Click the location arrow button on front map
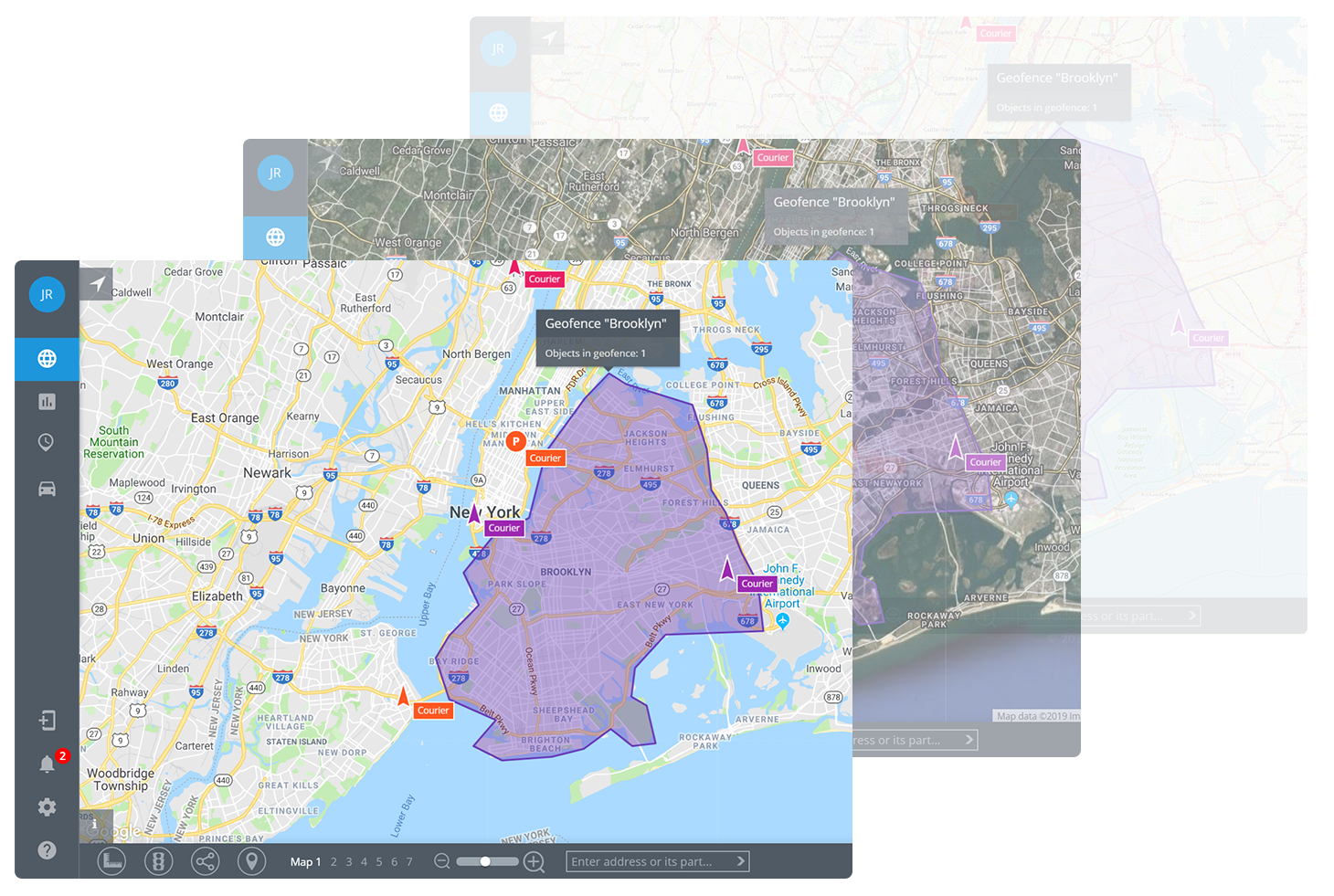 click(96, 284)
